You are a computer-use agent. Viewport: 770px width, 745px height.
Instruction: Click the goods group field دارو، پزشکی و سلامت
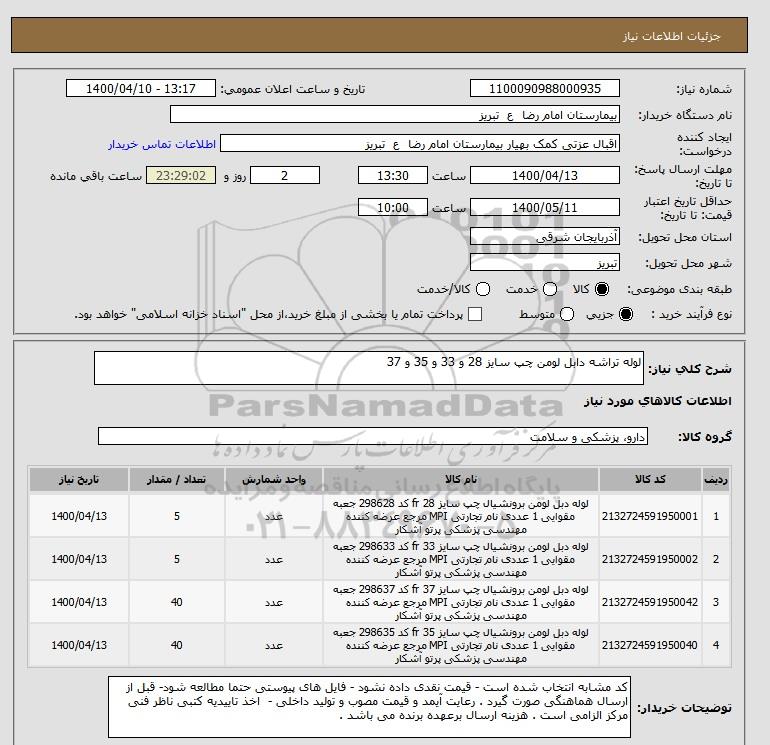point(373,436)
